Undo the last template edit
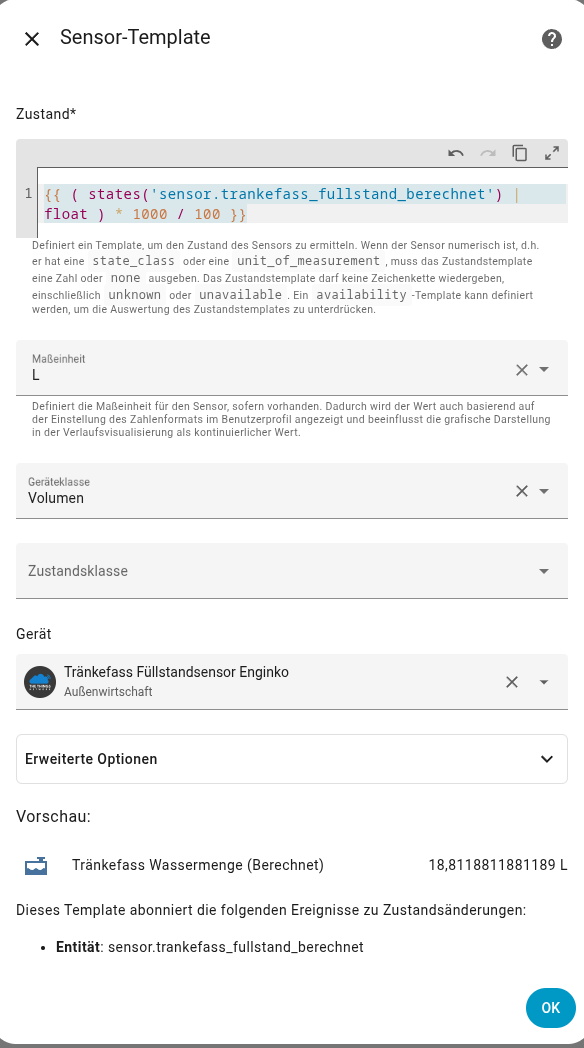The width and height of the screenshot is (584, 1048). pos(455,153)
